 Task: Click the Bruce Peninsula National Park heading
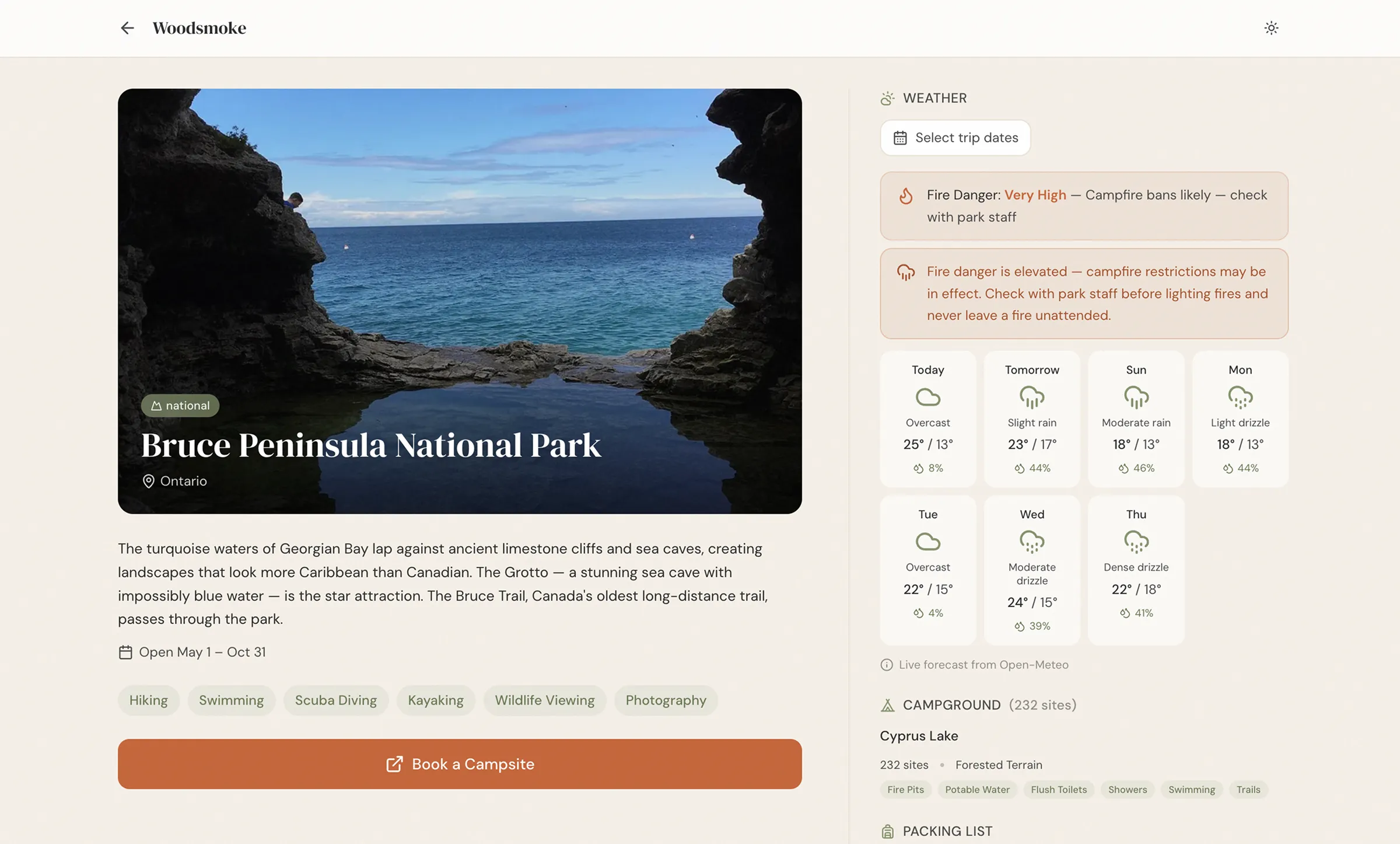click(370, 445)
